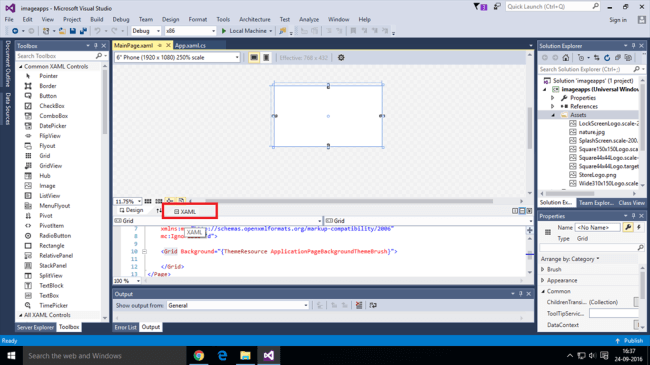The width and height of the screenshot is (650, 365).
Task: Select the Button control in Toolbox
Action: [48, 96]
